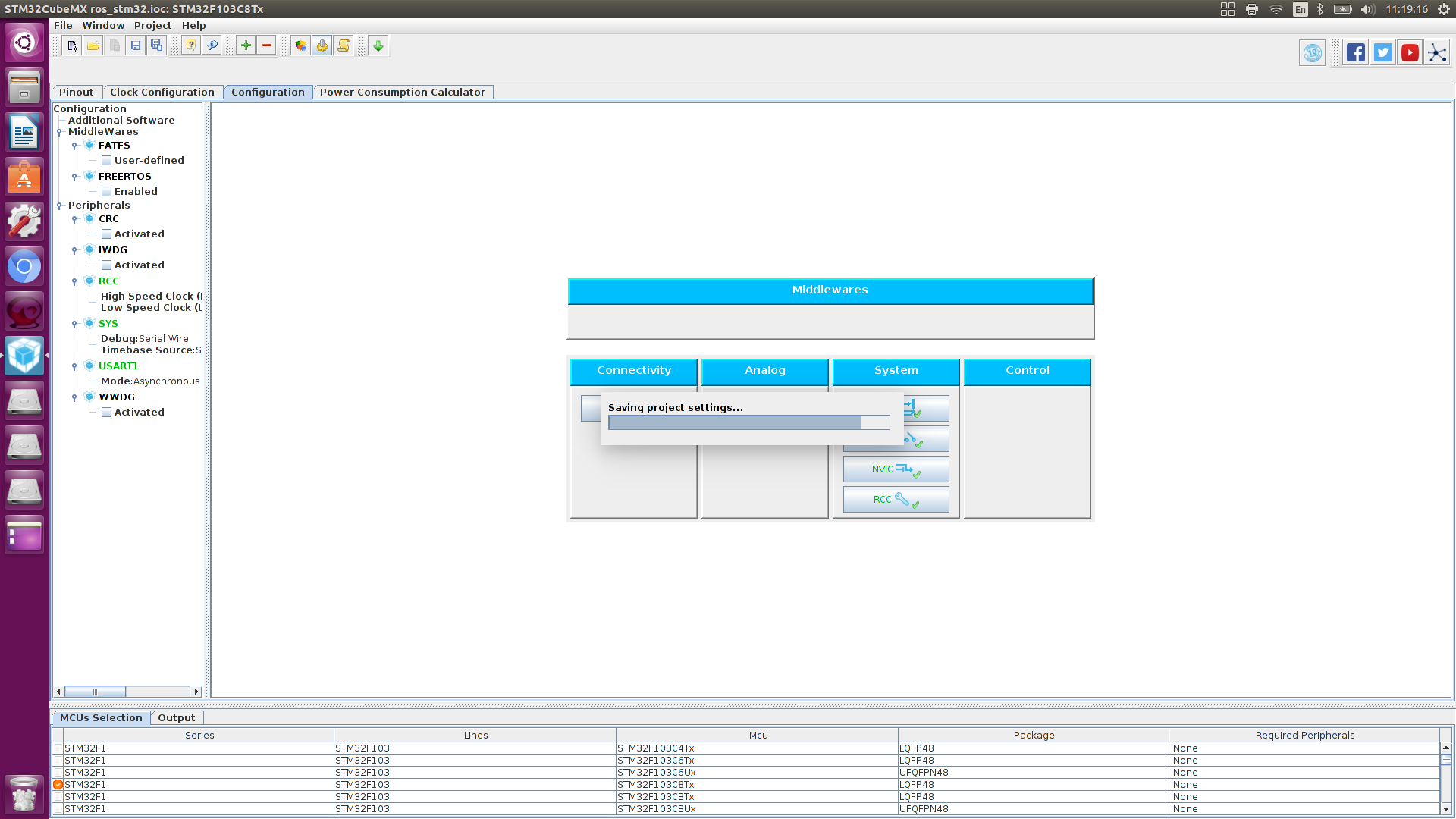
Task: Collapse the SYS tree node
Action: 74,324
